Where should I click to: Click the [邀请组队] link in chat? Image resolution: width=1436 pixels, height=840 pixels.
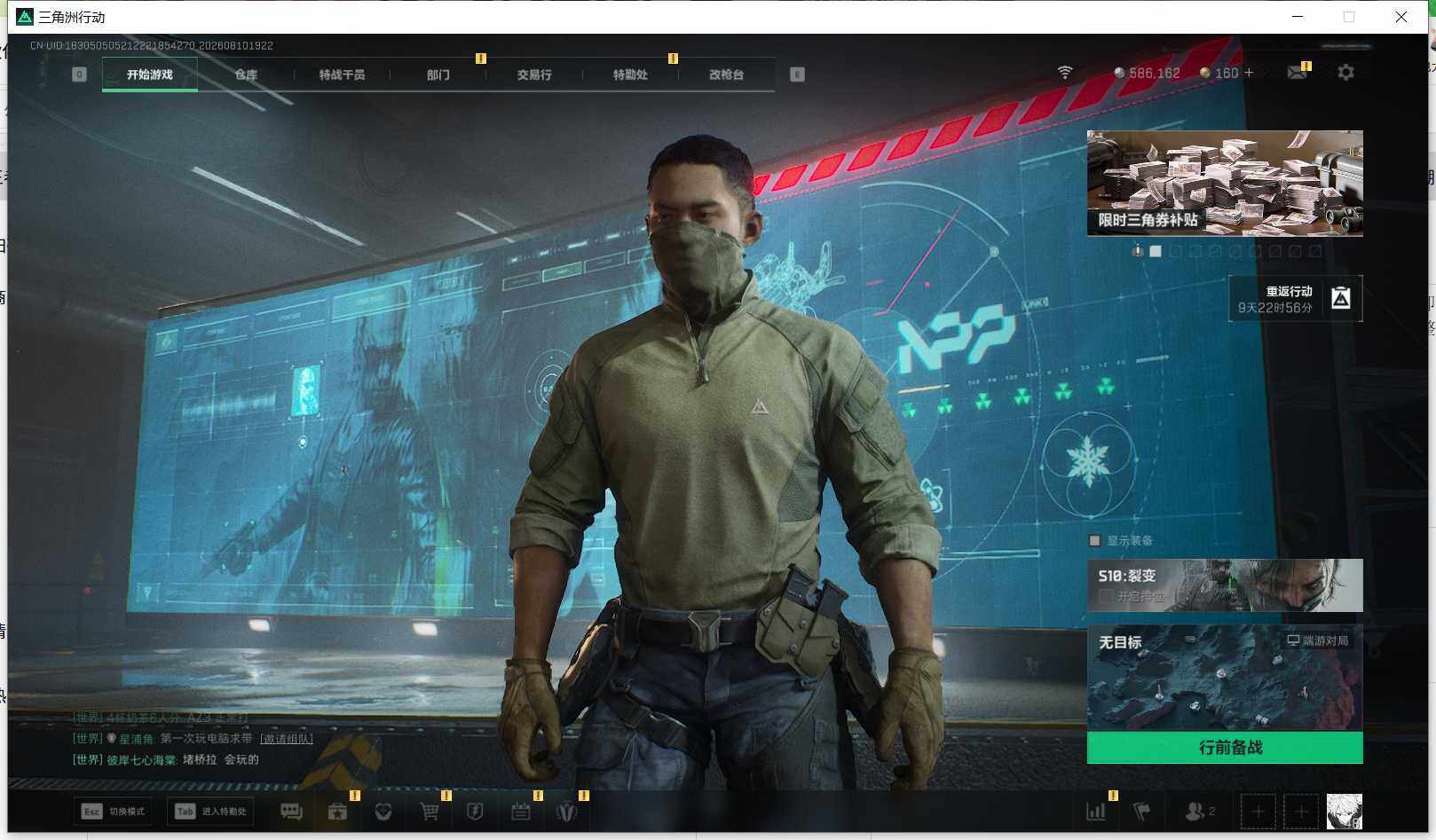(286, 739)
